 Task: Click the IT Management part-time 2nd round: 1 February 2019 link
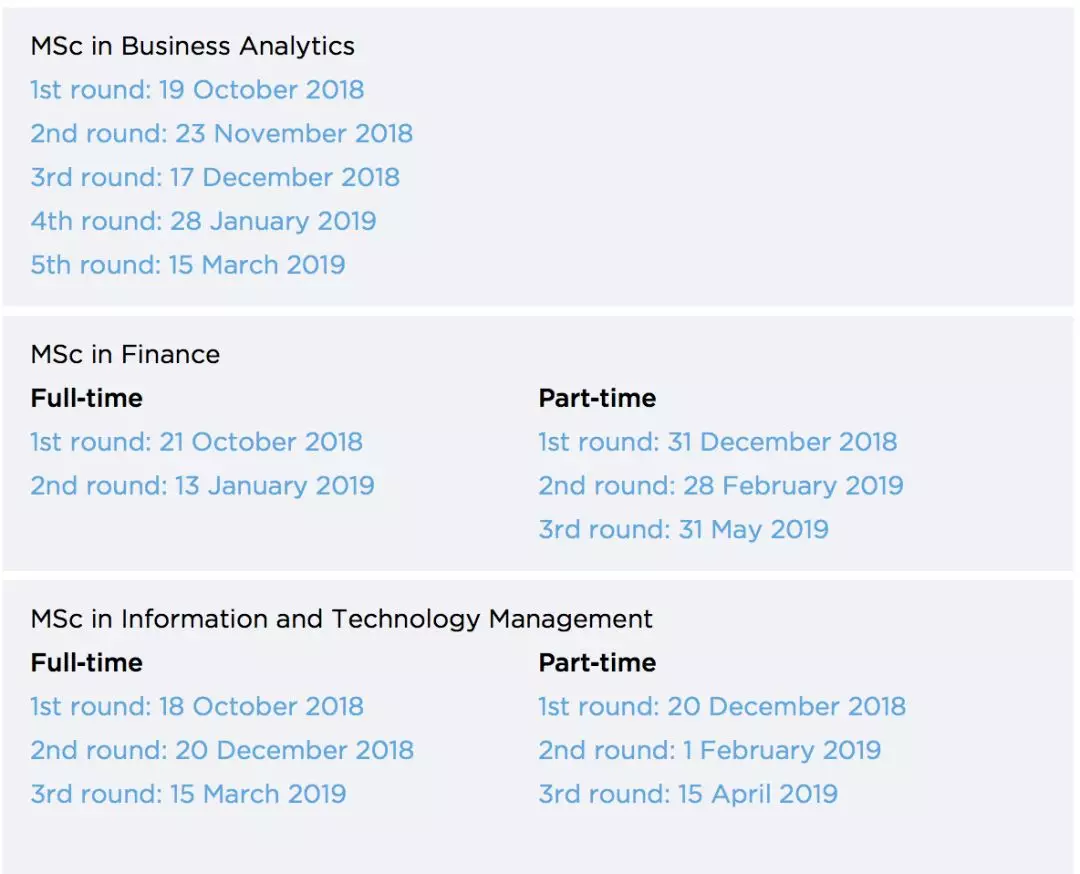(709, 751)
